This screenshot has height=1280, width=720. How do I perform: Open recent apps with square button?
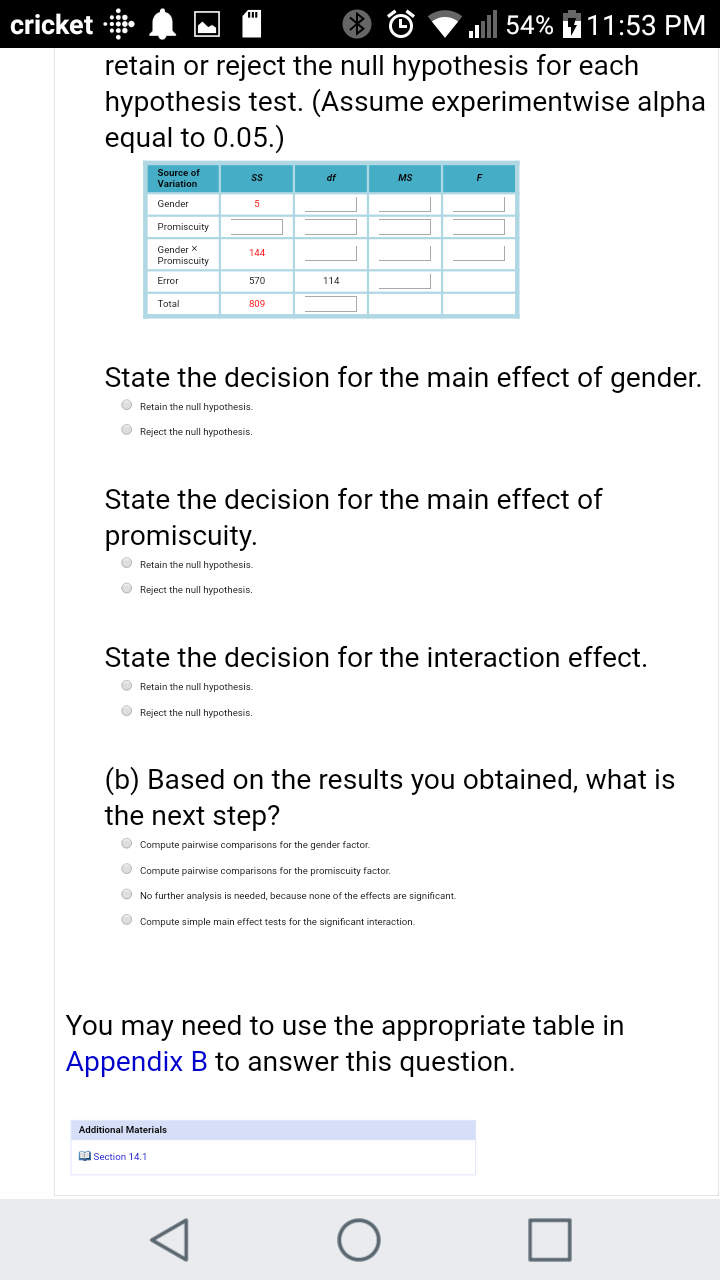click(x=549, y=1239)
